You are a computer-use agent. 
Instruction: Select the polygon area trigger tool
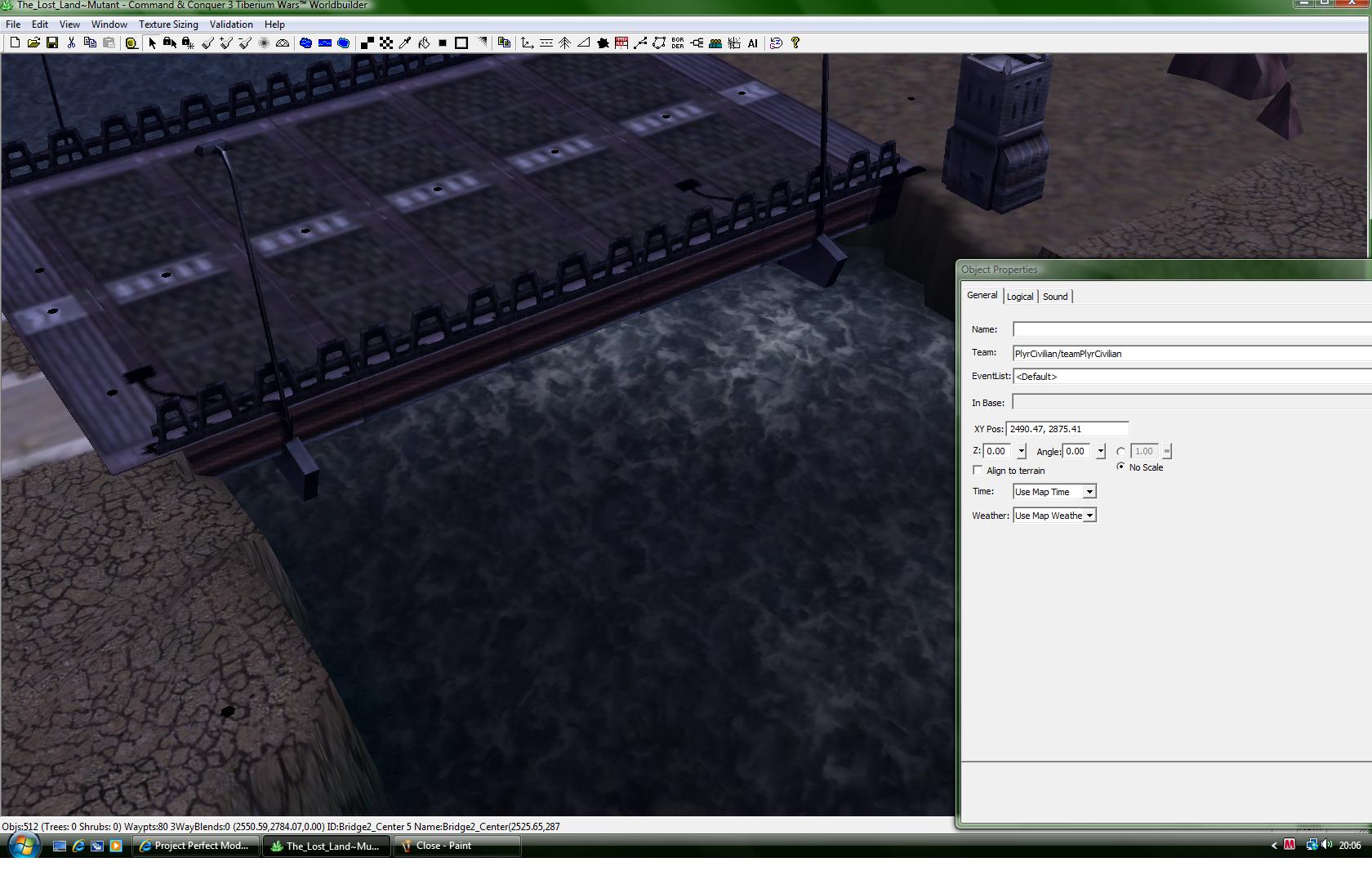point(659,42)
